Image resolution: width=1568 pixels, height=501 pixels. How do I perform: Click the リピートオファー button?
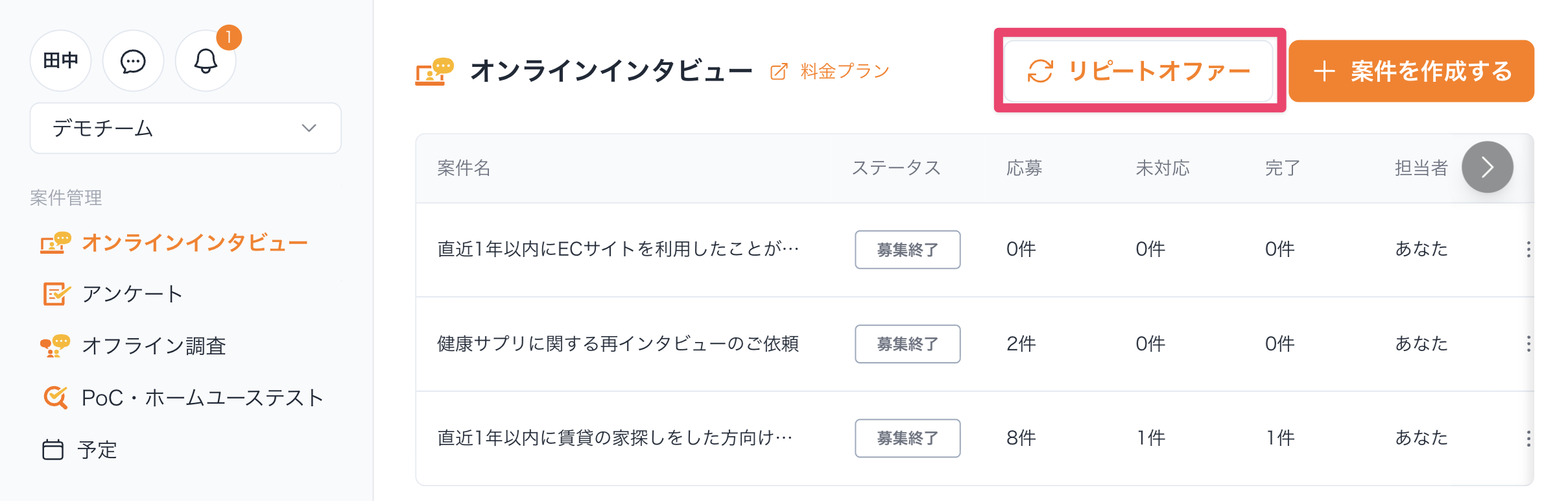(x=1139, y=71)
